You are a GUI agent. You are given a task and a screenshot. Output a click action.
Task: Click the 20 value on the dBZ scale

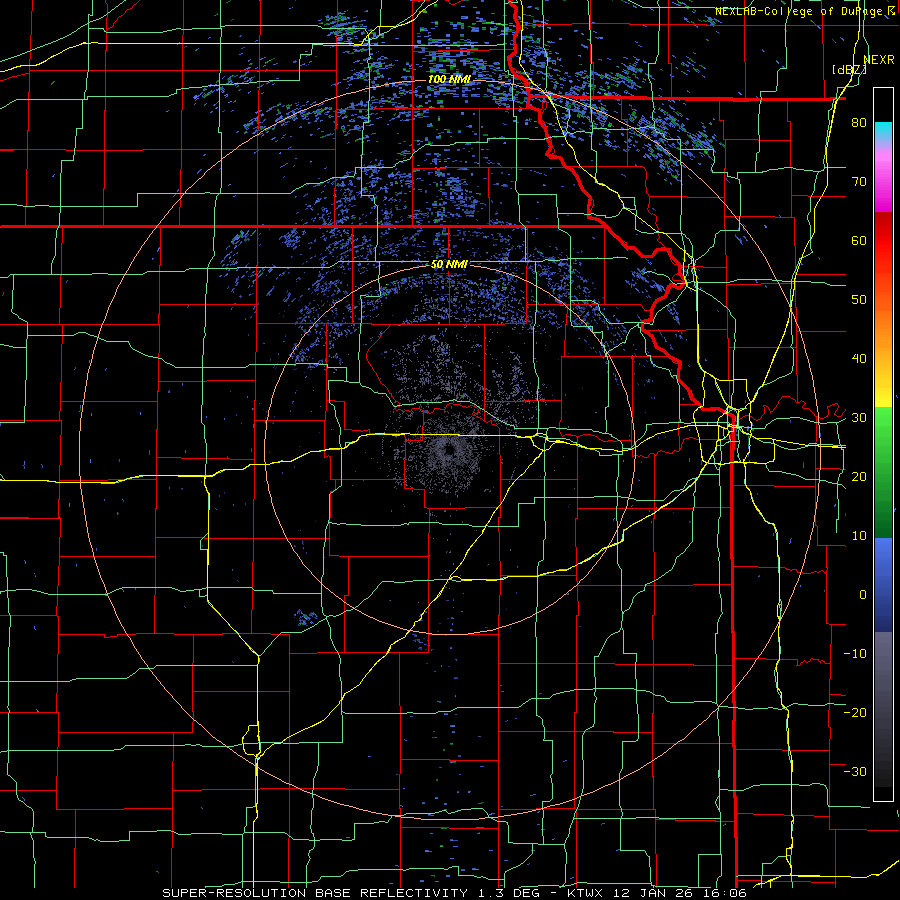859,476
